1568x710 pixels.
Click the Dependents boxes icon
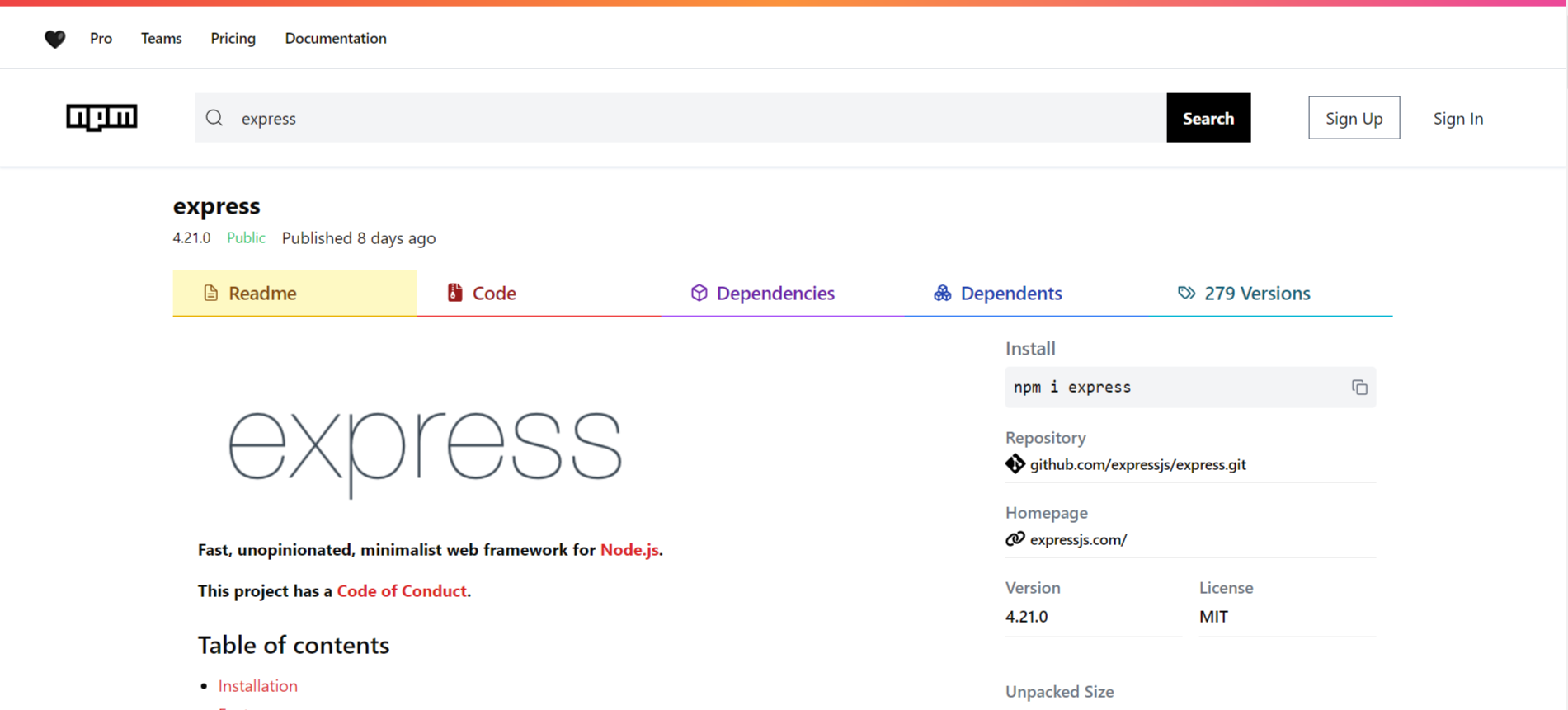click(x=942, y=293)
